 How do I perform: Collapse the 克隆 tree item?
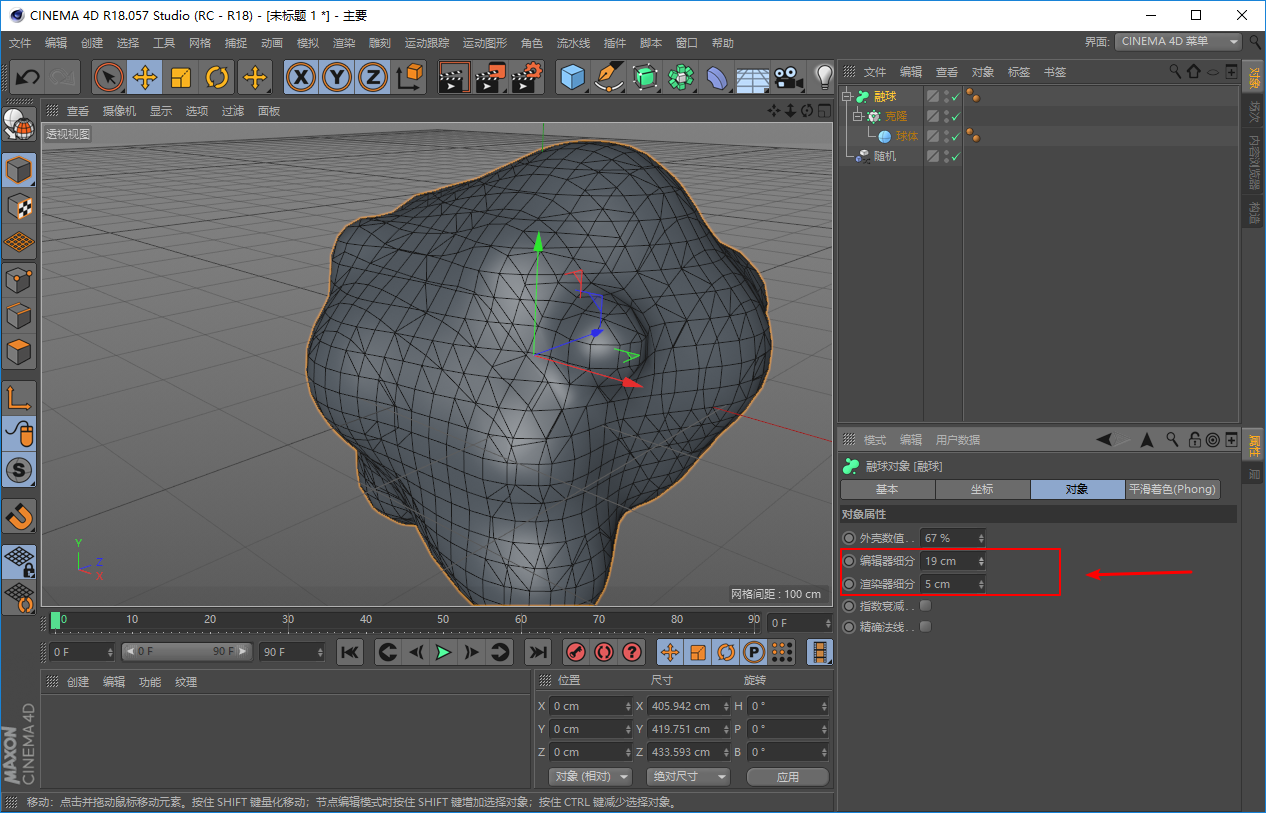point(857,116)
